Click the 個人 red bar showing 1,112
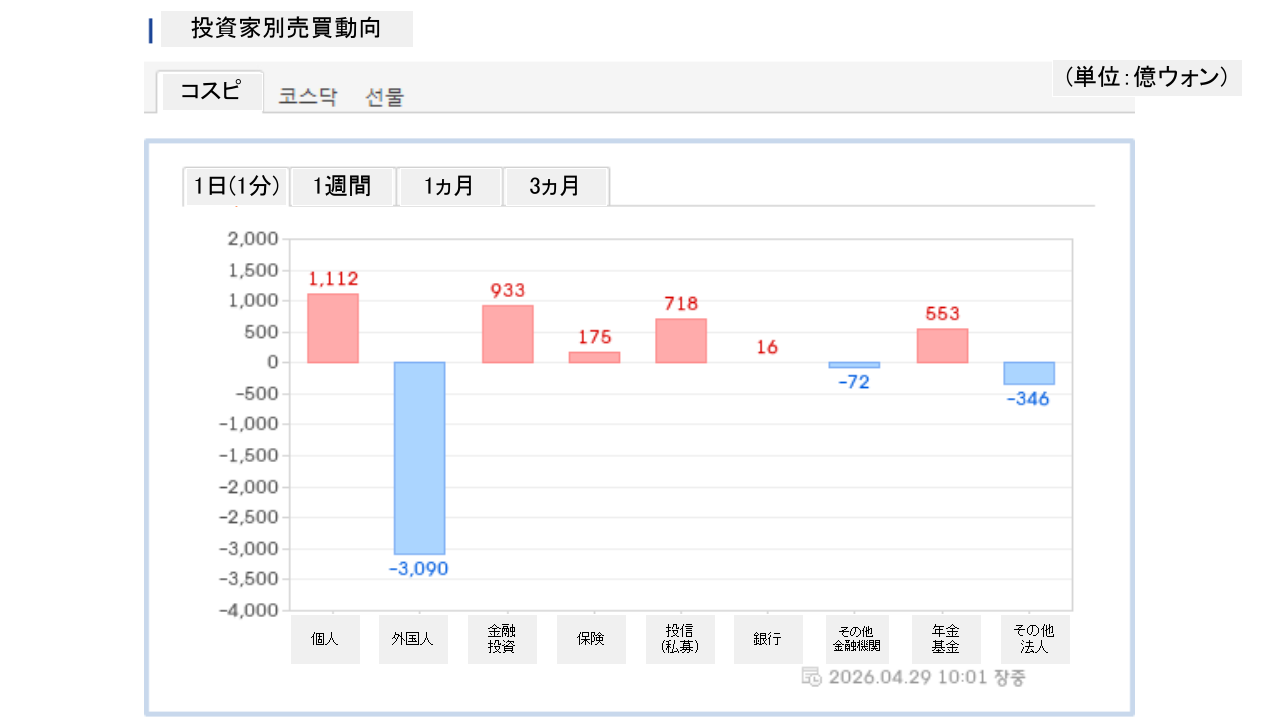 point(333,328)
